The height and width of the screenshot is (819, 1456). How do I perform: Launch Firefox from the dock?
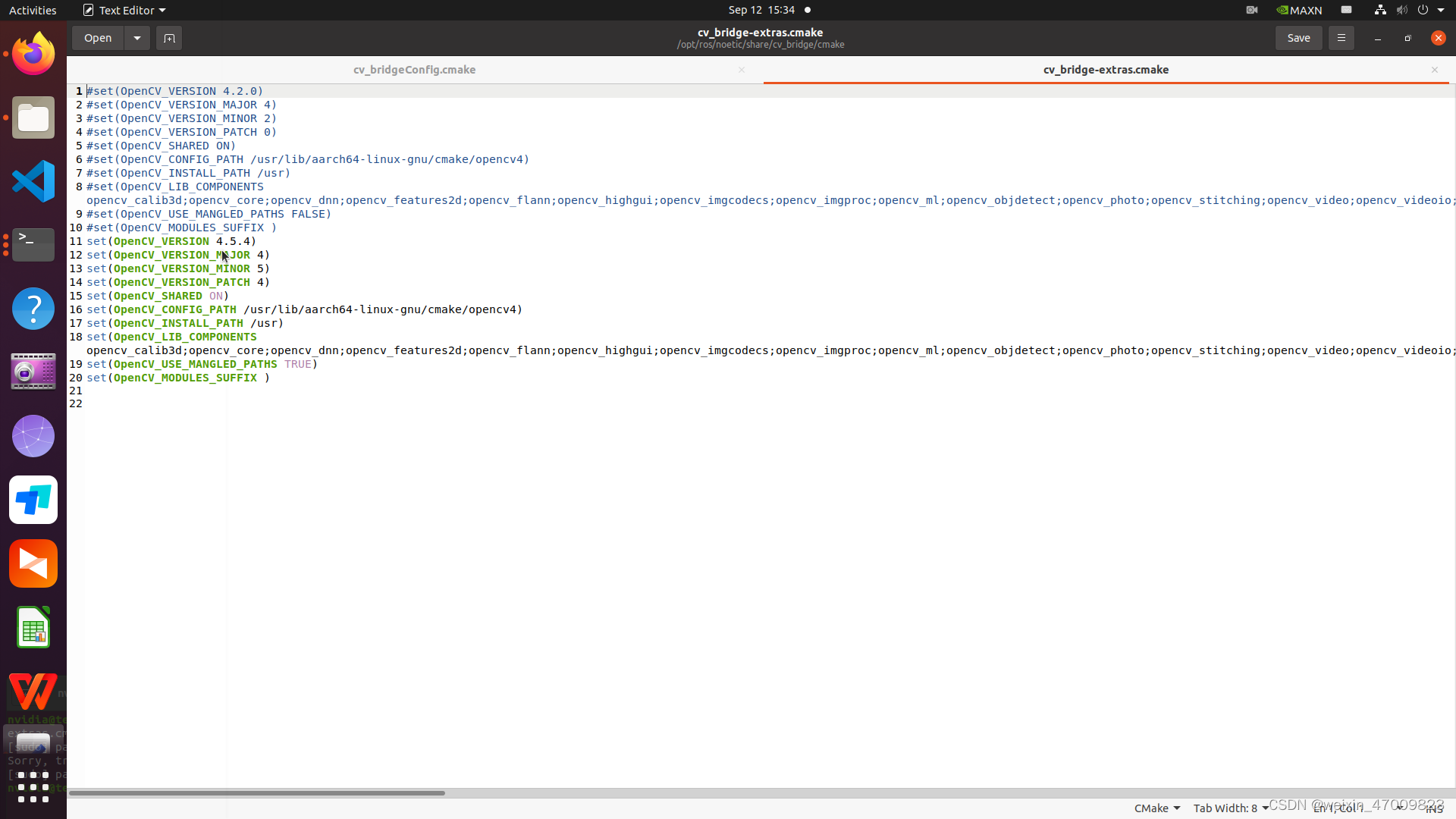[33, 53]
